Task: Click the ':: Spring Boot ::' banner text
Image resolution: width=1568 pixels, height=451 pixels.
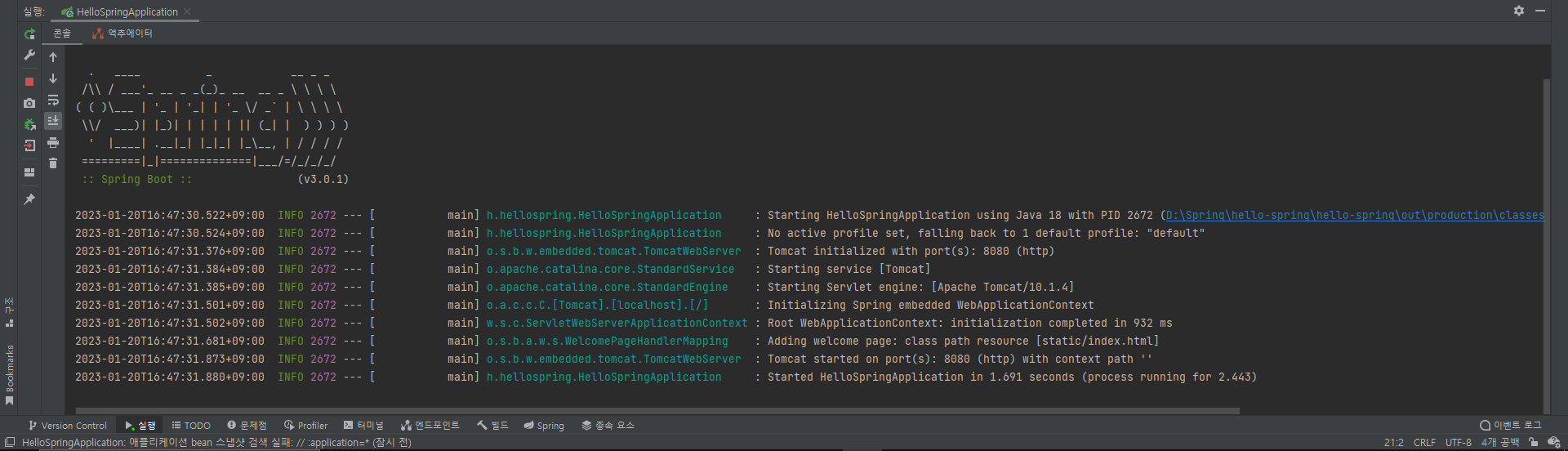Action: pyautogui.click(x=137, y=180)
